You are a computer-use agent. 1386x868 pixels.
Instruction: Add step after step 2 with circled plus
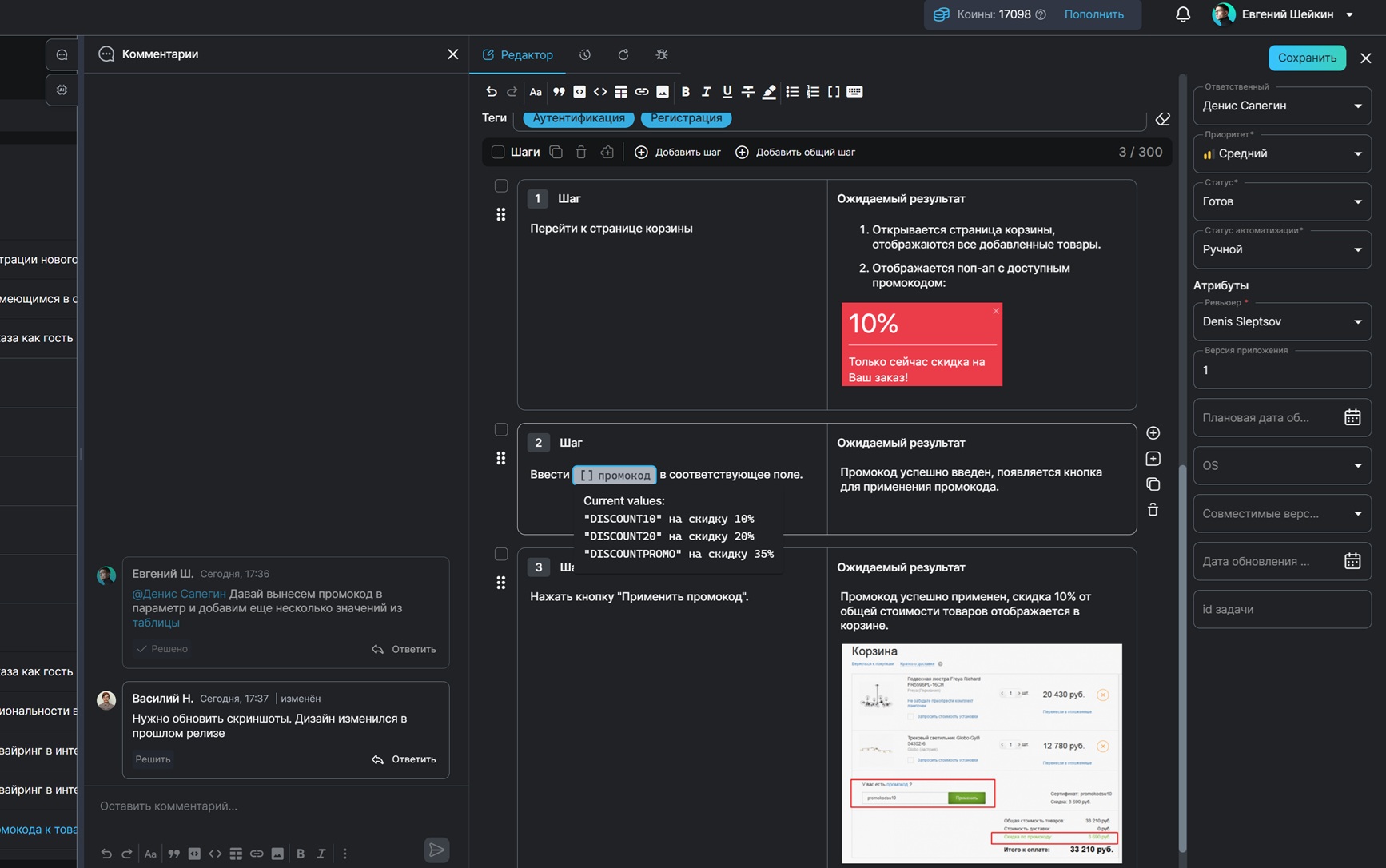pyautogui.click(x=1153, y=433)
